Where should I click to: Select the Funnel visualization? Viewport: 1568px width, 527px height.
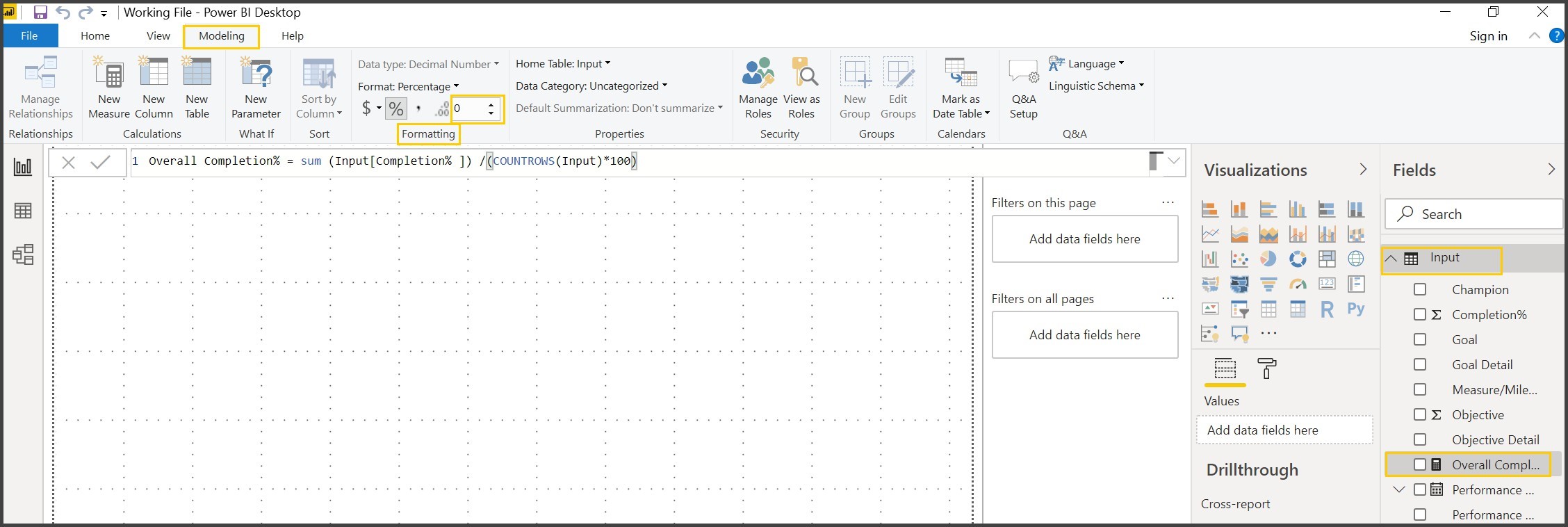pyautogui.click(x=1268, y=284)
